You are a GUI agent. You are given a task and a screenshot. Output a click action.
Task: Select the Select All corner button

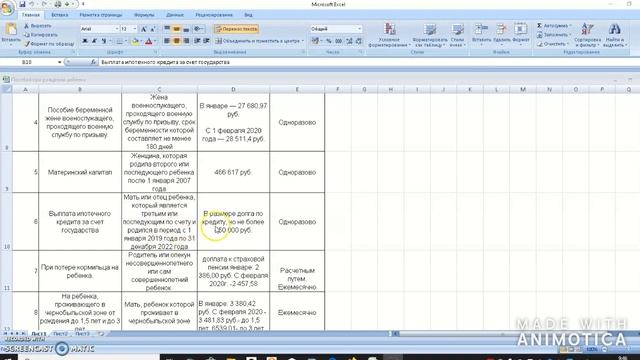point(7,89)
